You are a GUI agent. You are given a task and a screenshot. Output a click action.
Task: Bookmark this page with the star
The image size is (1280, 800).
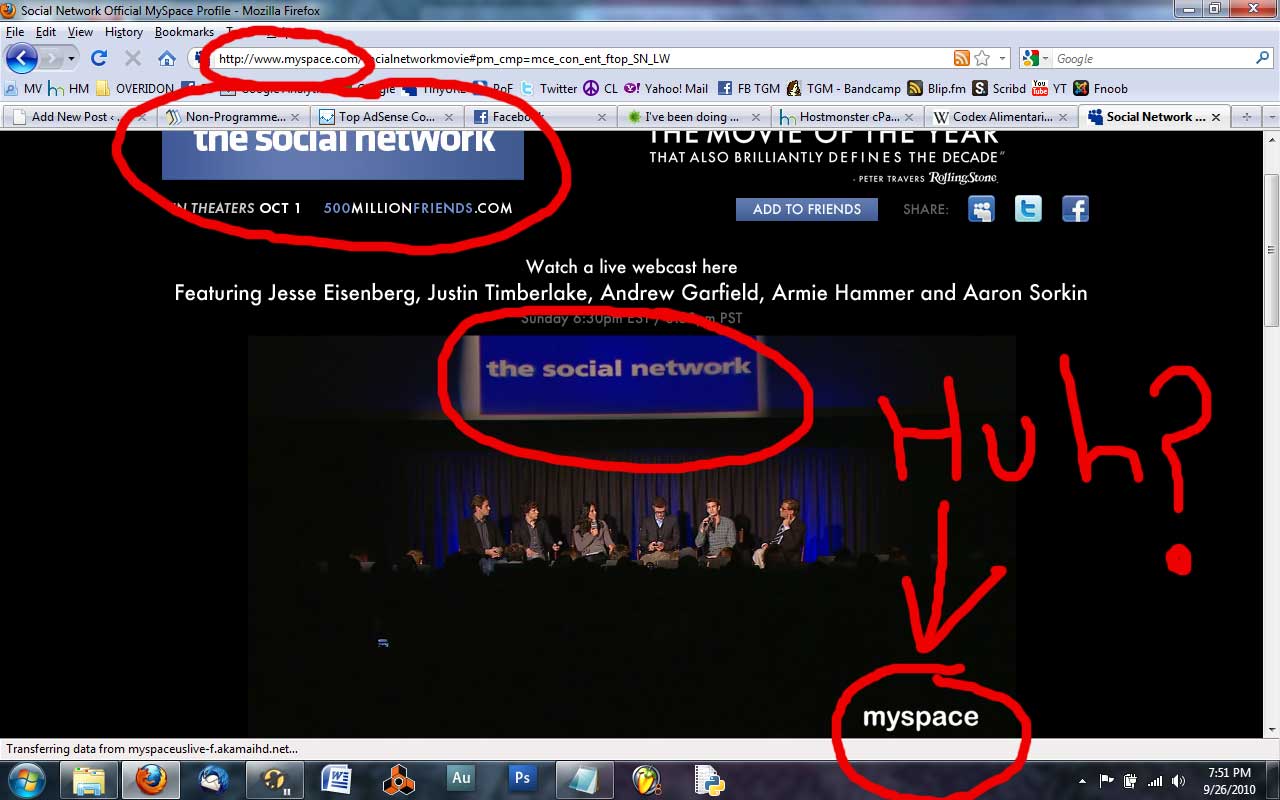982,58
